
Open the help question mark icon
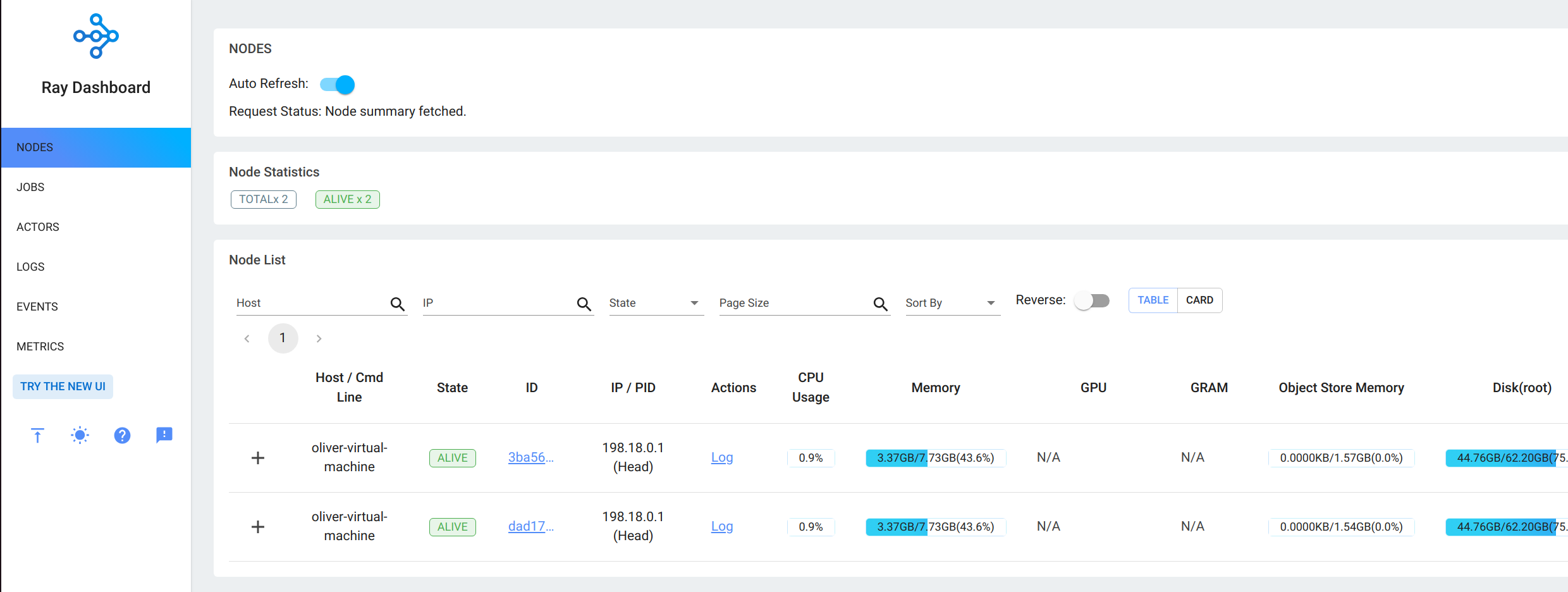click(x=122, y=435)
